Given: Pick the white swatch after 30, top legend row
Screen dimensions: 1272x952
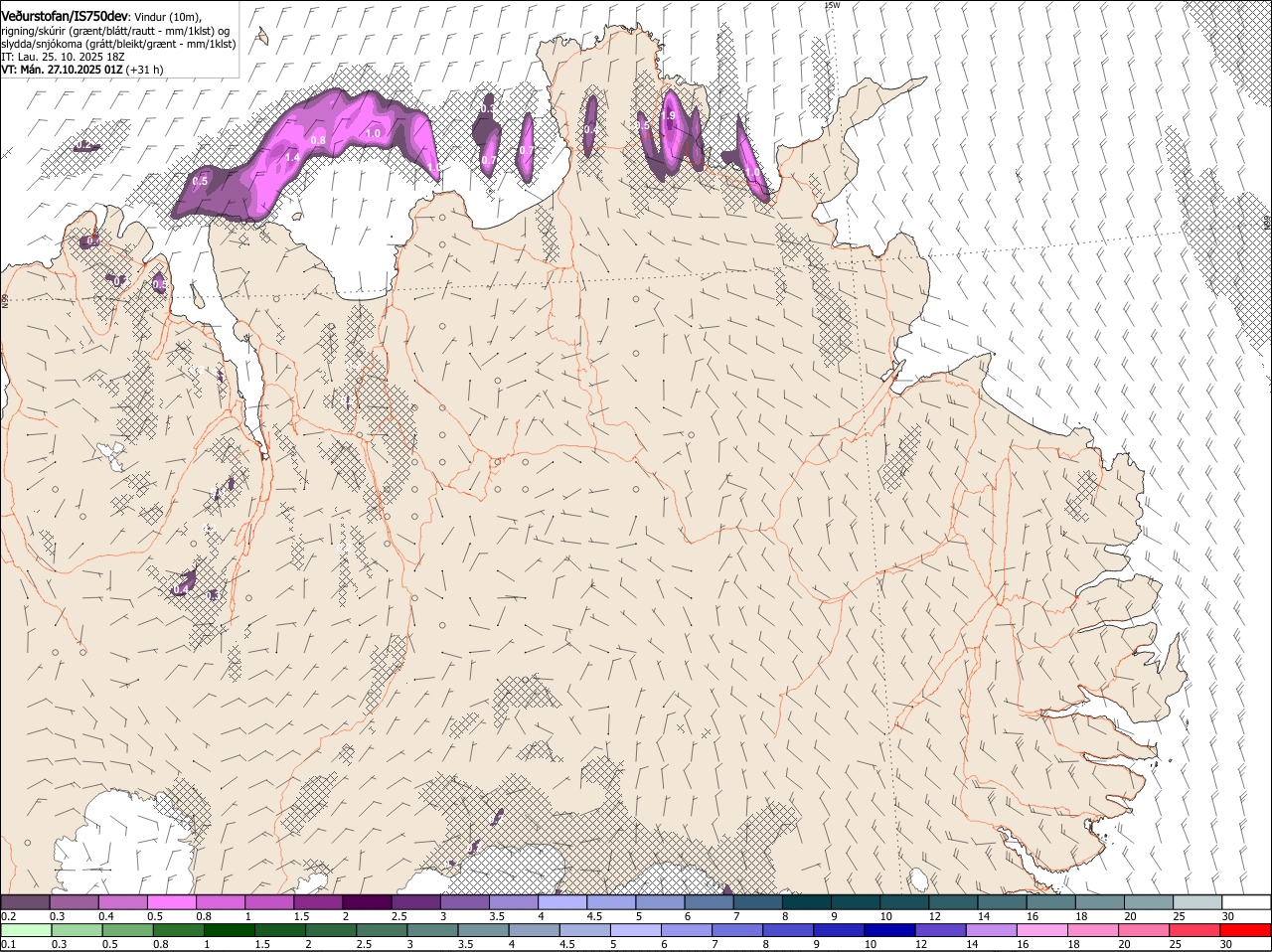Looking at the screenshot, I should pyautogui.click(x=1246, y=901).
